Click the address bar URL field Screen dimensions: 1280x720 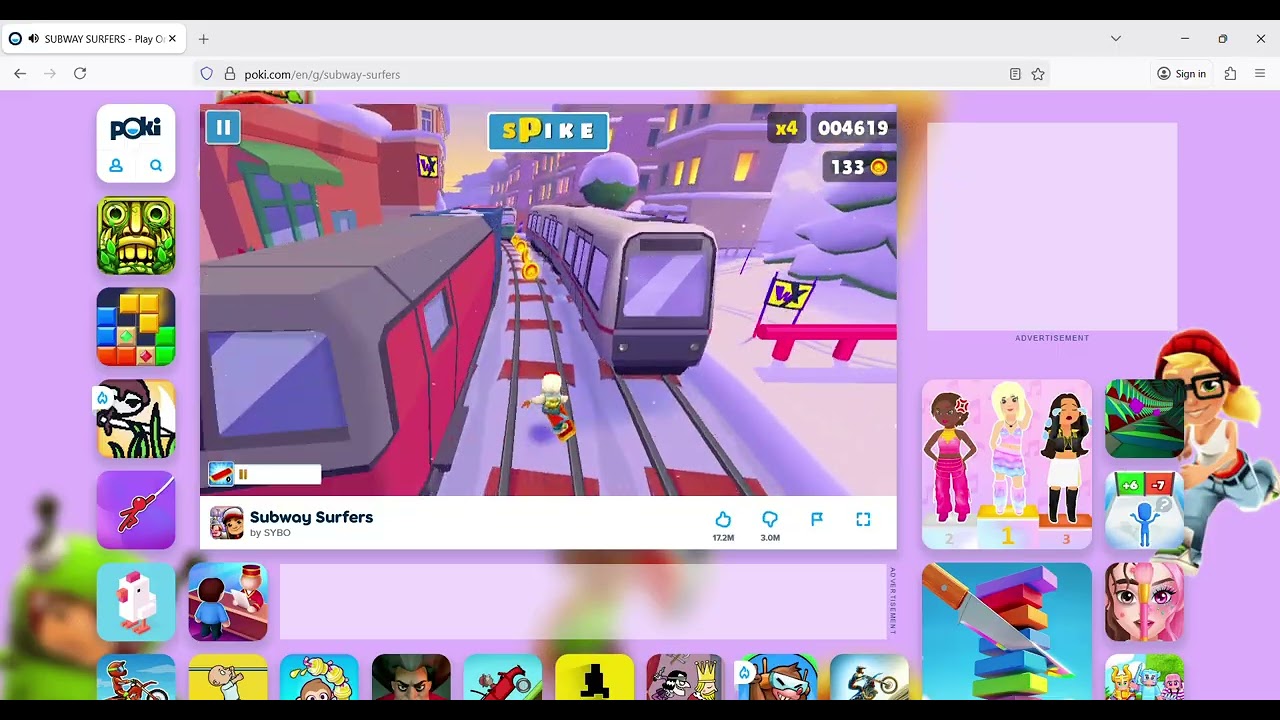(x=620, y=74)
